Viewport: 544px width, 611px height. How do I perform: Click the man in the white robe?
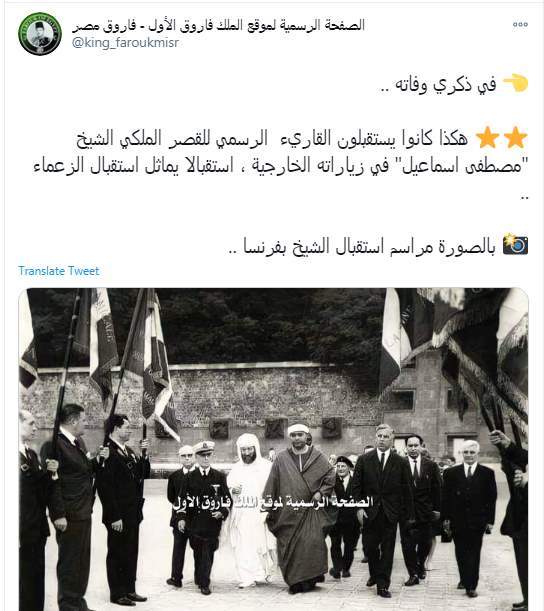(x=248, y=509)
